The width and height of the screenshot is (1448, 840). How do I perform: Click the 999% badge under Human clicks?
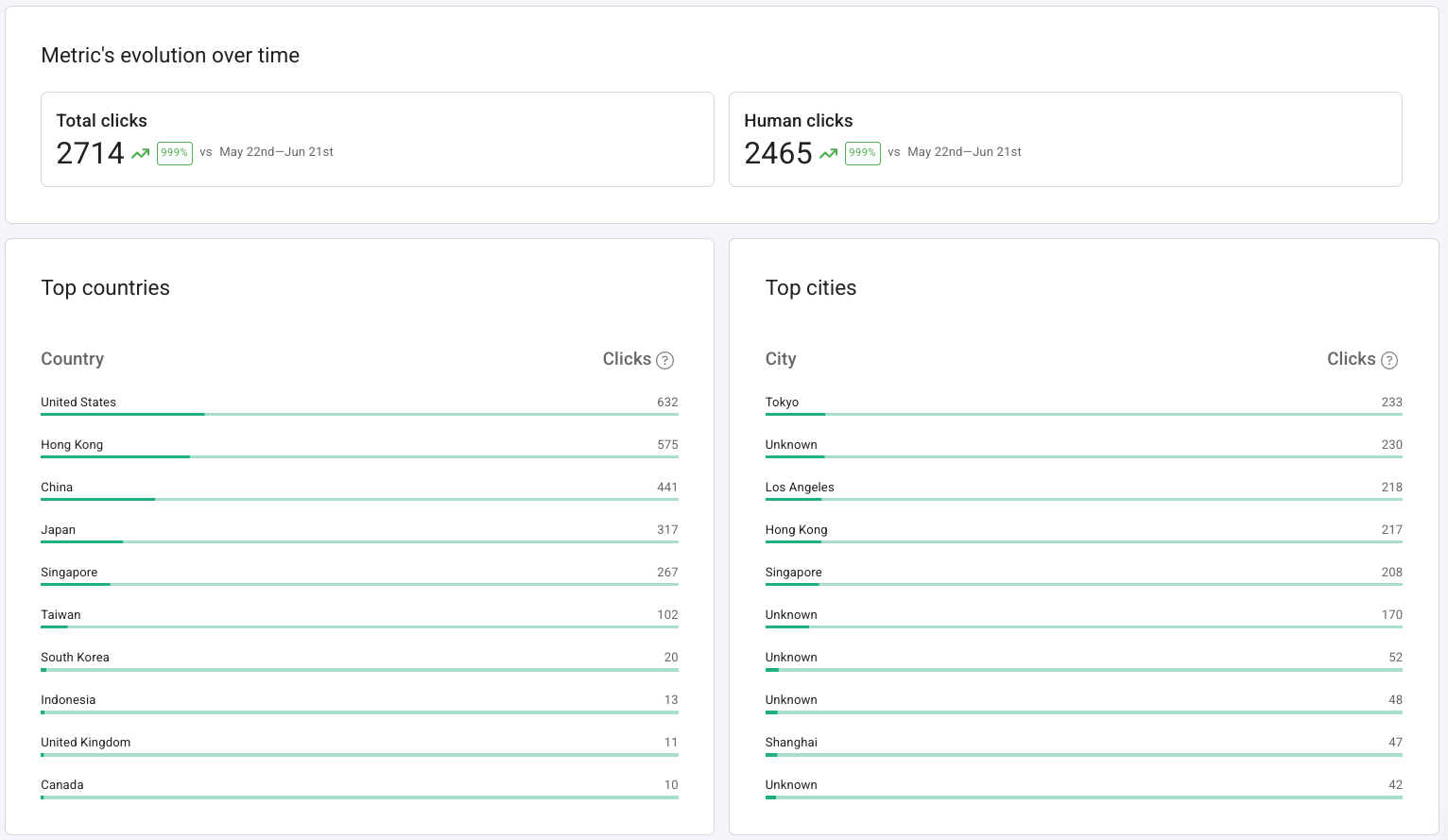point(863,153)
